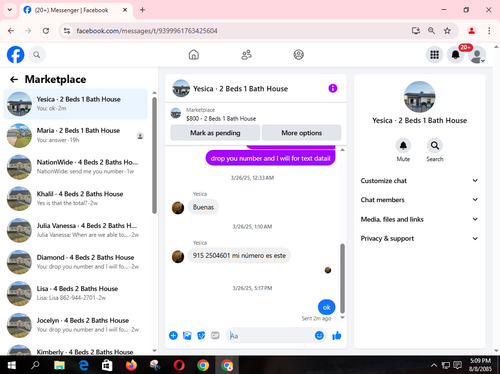The height and width of the screenshot is (374, 500).
Task: Mute the Yesica conversation
Action: (403, 146)
